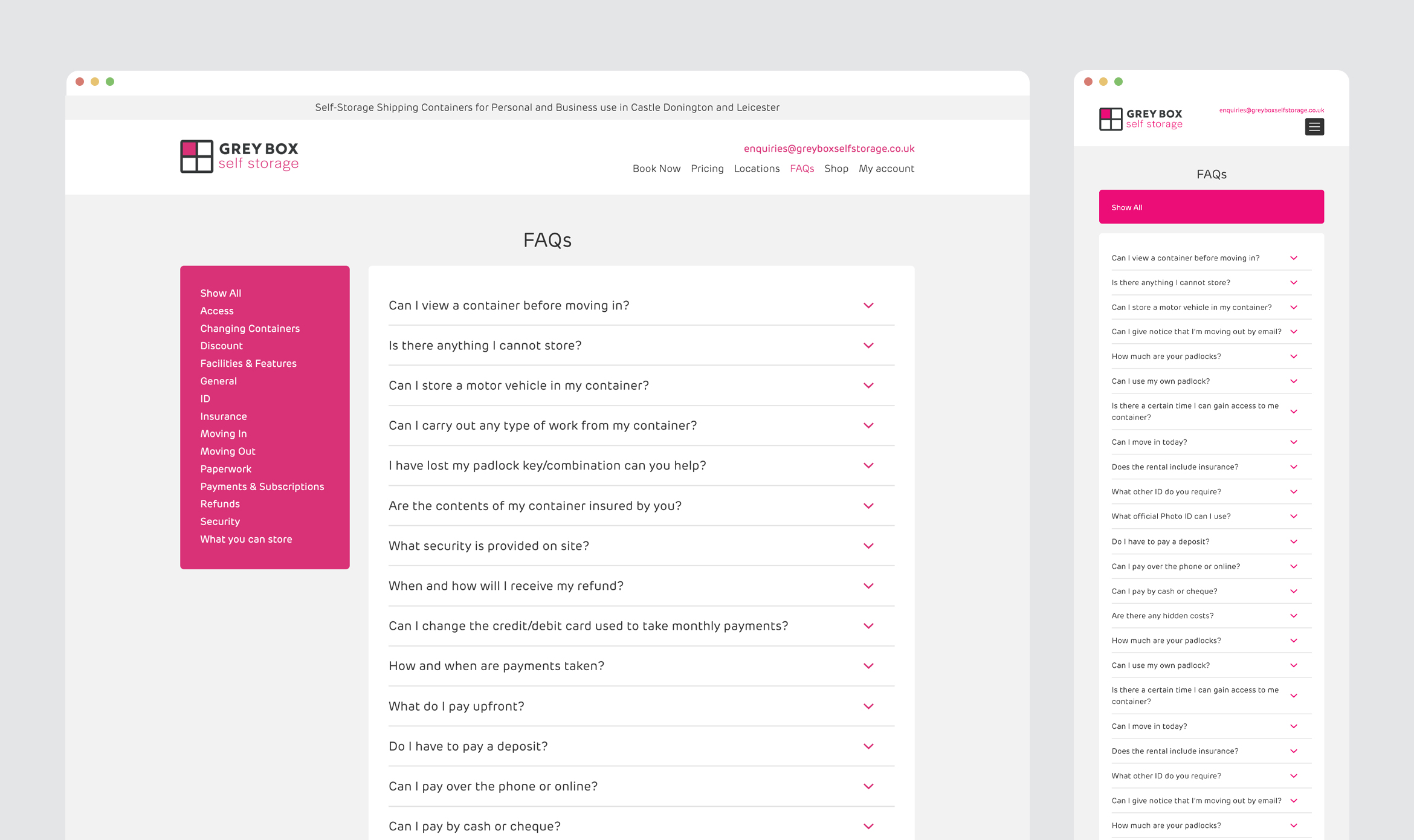Filter FAQs by Security category
This screenshot has width=1414, height=840.
(x=220, y=522)
